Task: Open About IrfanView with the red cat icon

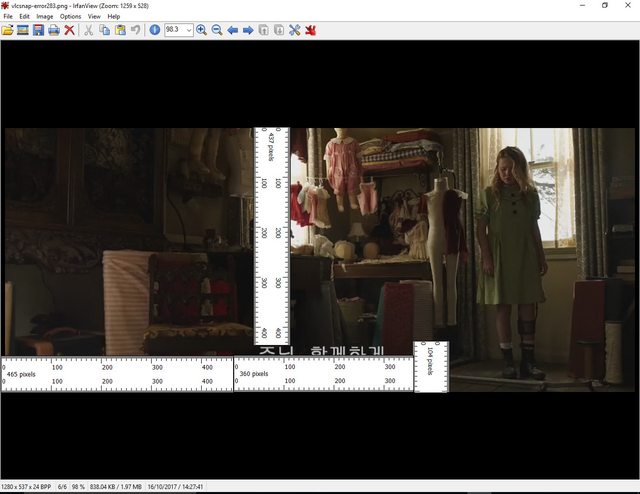Action: click(x=310, y=30)
